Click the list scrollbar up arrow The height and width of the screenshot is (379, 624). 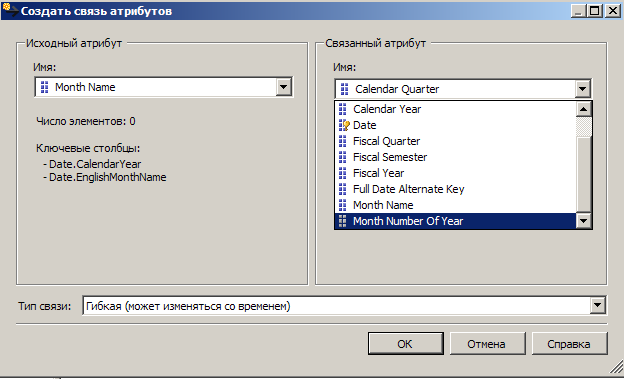583,109
